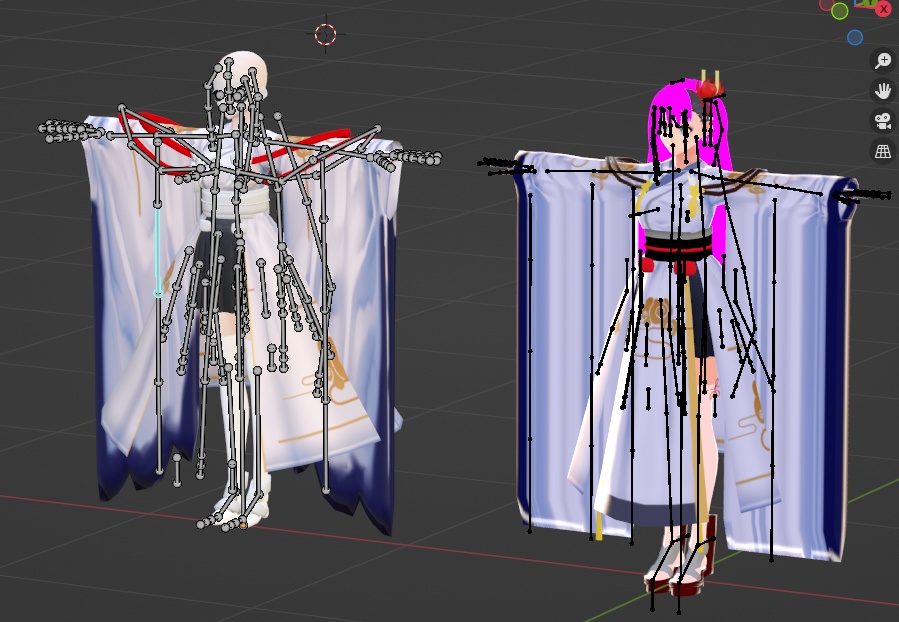This screenshot has width=899, height=622.
Task: Click the 3D cursor crosshair above the skeleton
Action: click(325, 34)
